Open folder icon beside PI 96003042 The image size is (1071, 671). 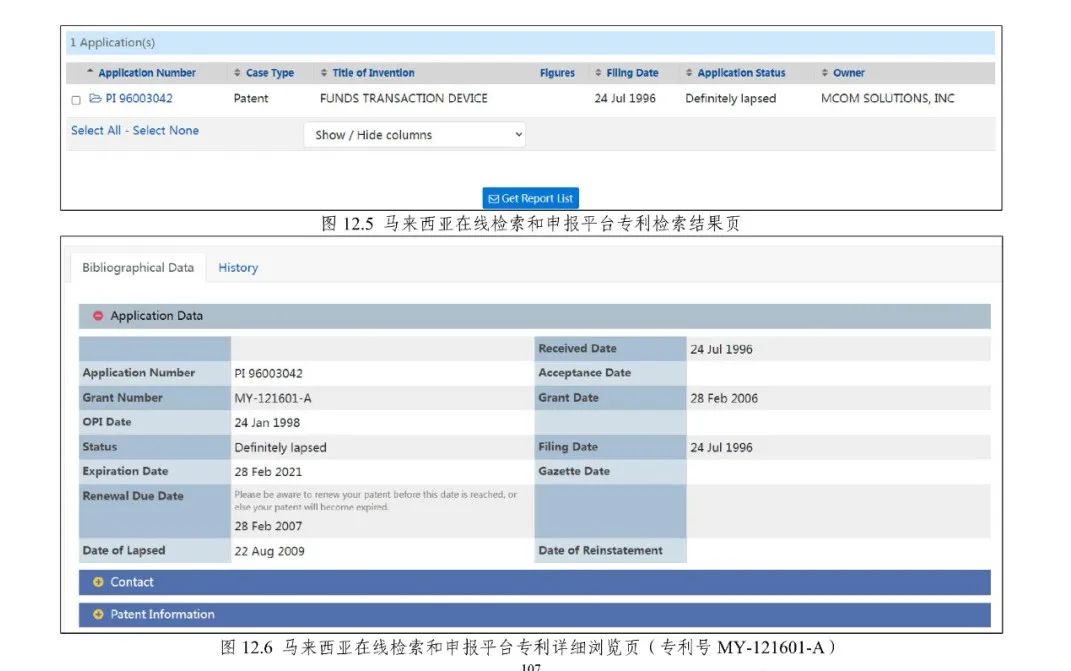pyautogui.click(x=95, y=99)
